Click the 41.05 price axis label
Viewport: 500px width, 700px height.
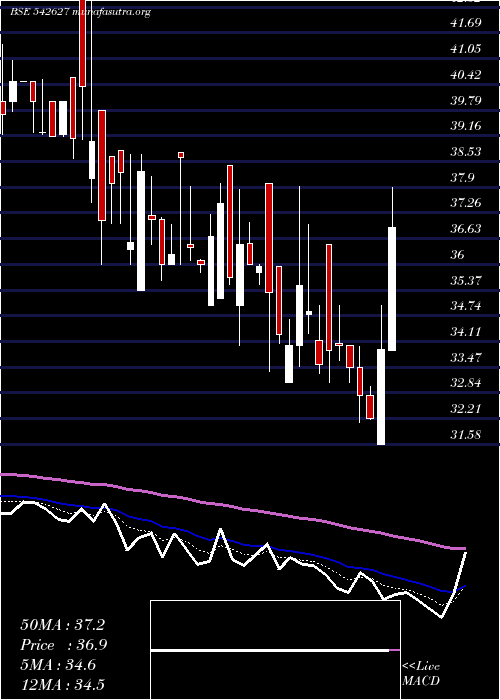[466, 49]
